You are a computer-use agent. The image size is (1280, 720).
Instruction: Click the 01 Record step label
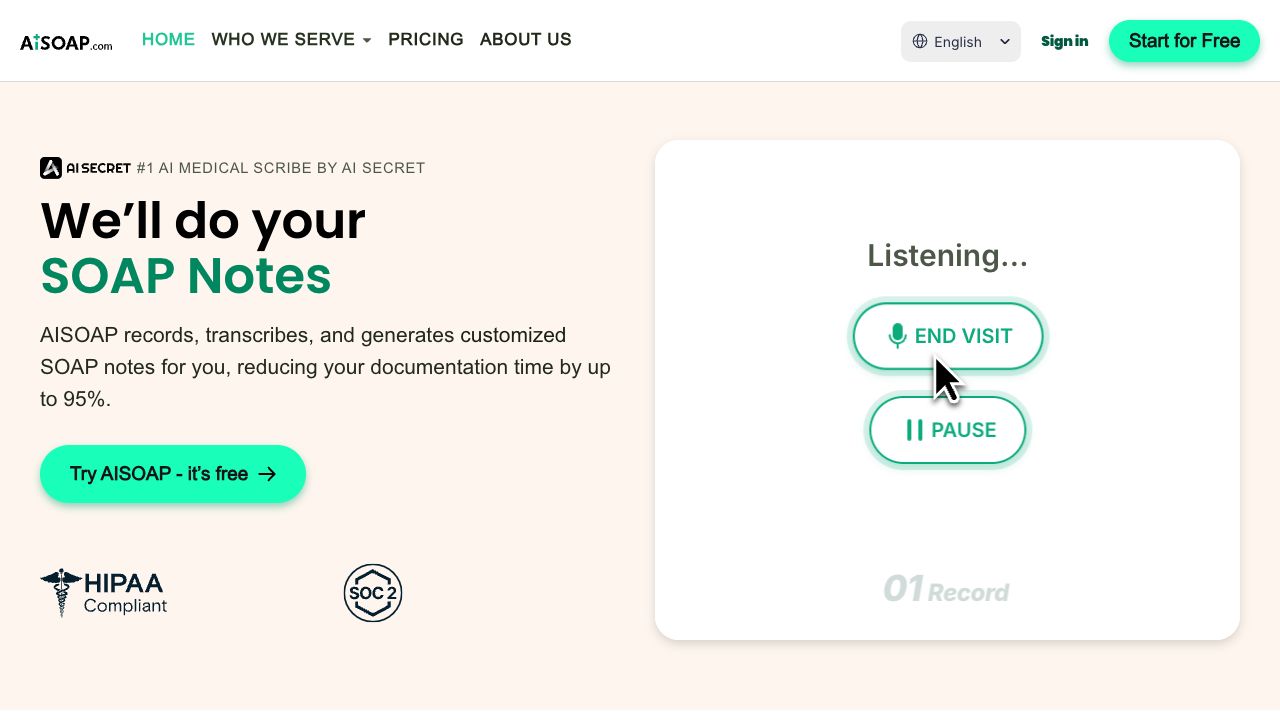coord(946,590)
